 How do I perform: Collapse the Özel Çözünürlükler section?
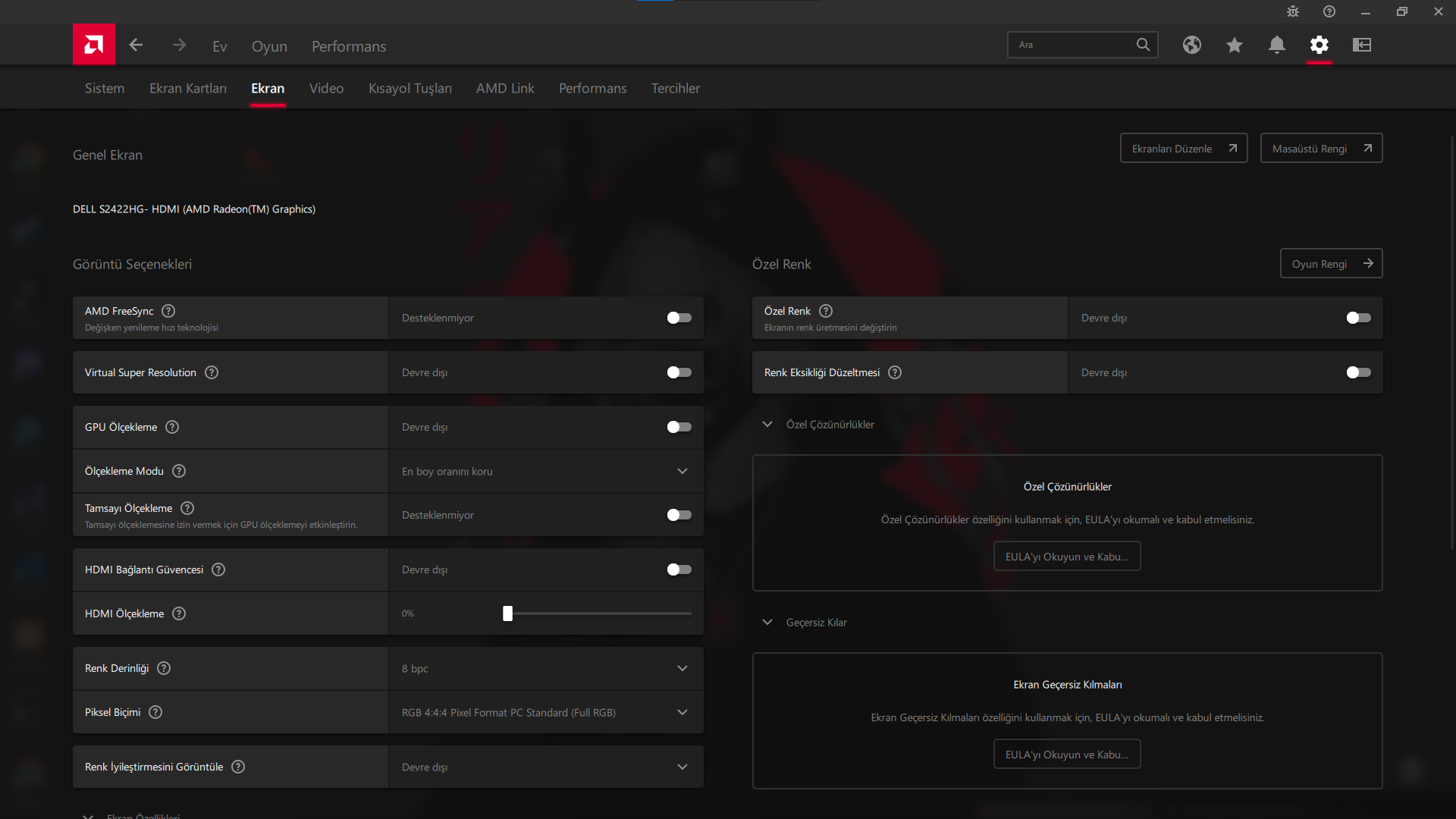767,425
